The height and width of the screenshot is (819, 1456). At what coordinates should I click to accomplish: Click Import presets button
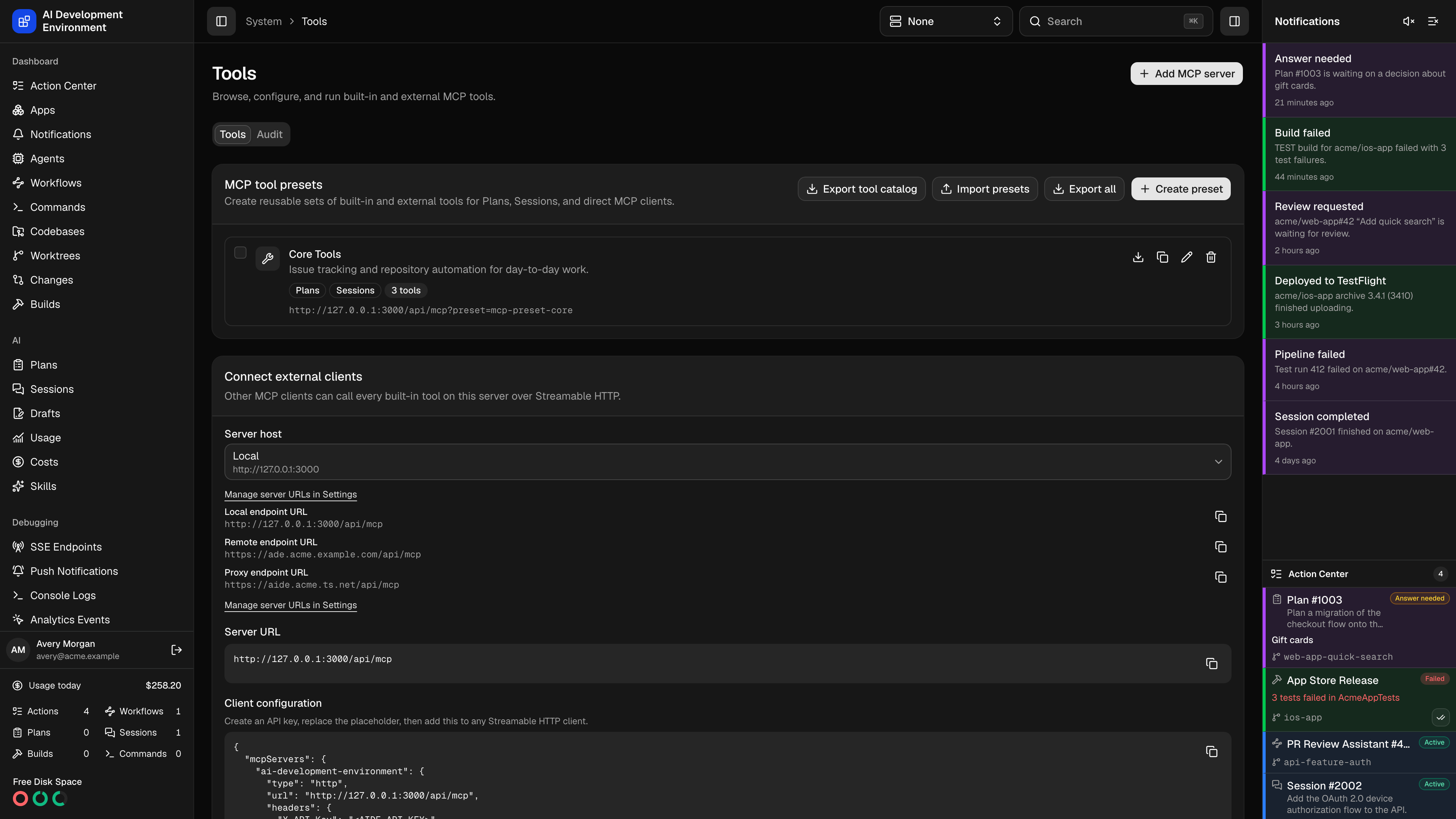point(985,189)
